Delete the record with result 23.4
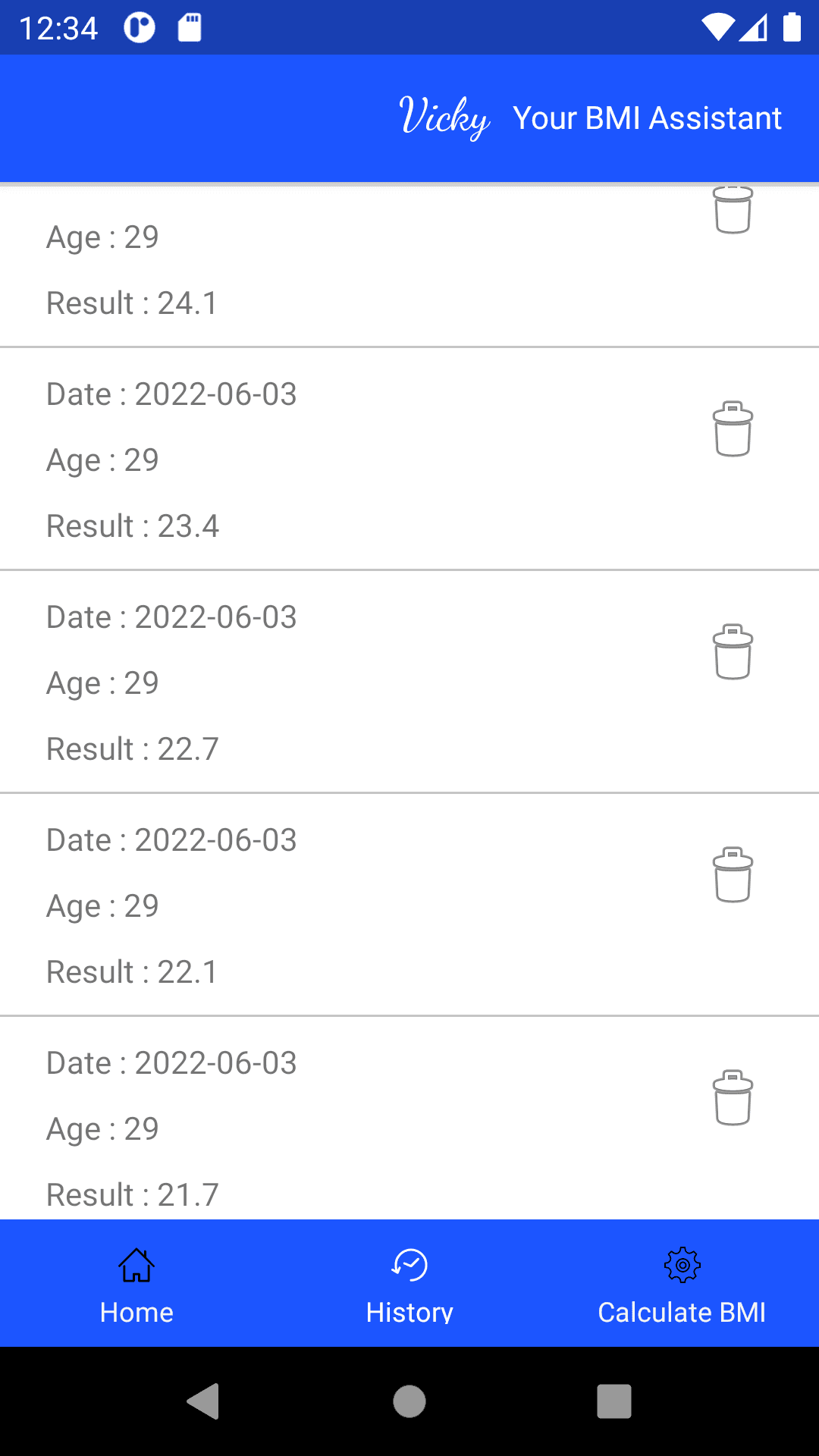Screen dimensions: 819x1456 pos(733,429)
